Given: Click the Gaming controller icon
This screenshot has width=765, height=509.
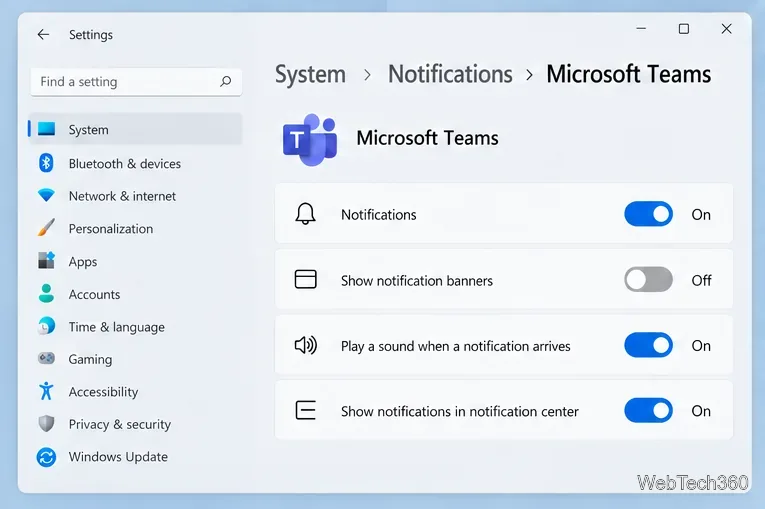Looking at the screenshot, I should pyautogui.click(x=46, y=359).
